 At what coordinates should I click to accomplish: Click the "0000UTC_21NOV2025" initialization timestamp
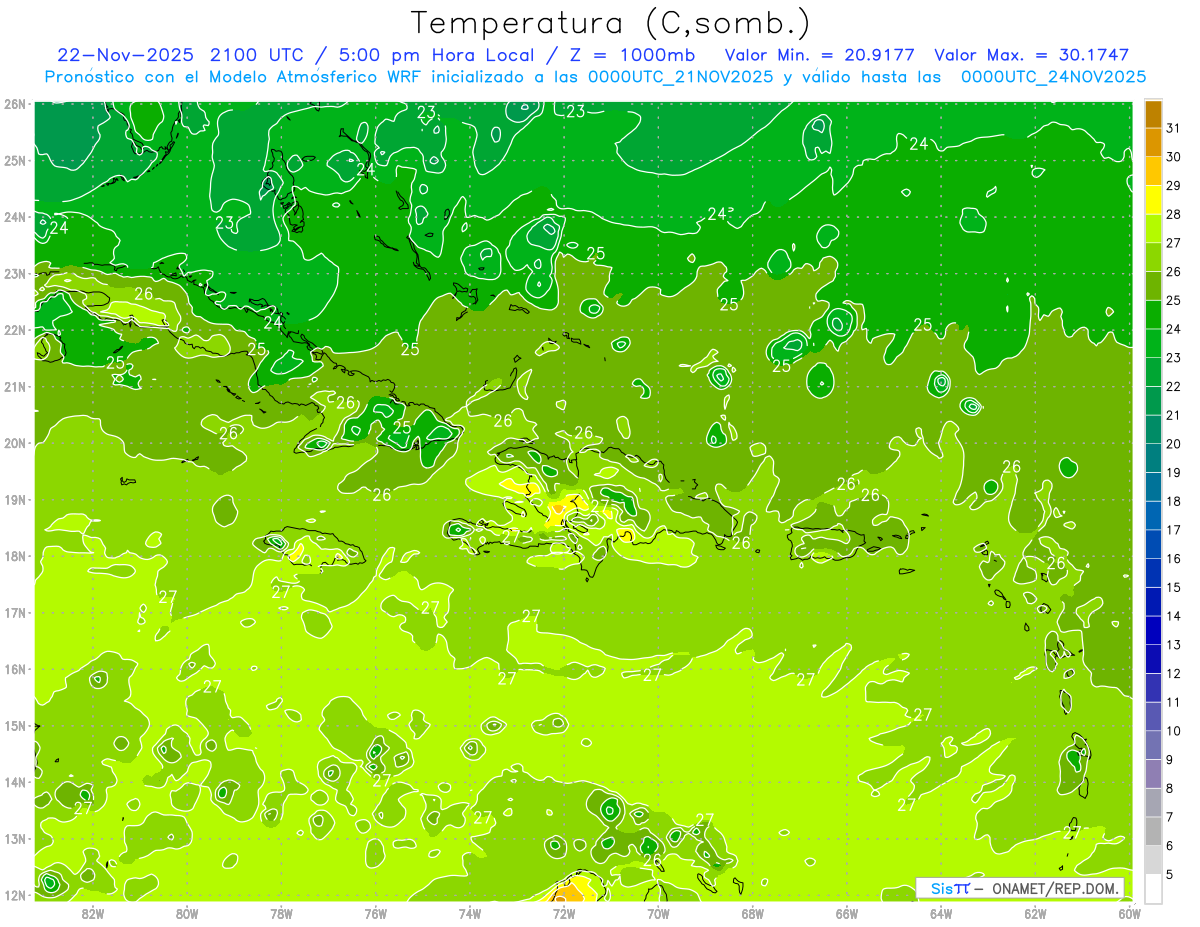coord(679,77)
